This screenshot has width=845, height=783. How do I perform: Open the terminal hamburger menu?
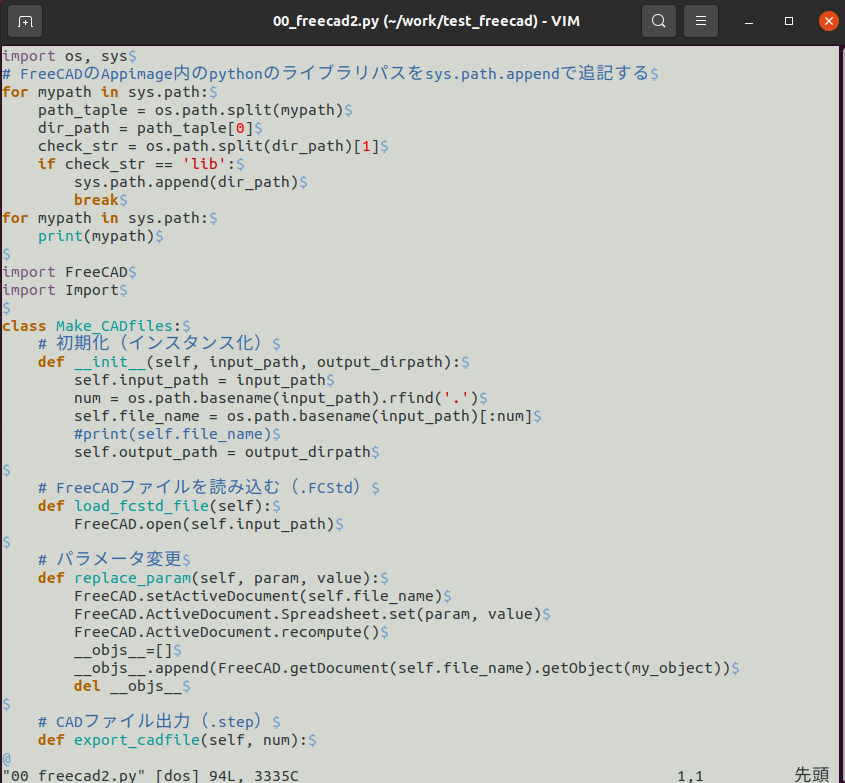click(x=701, y=21)
